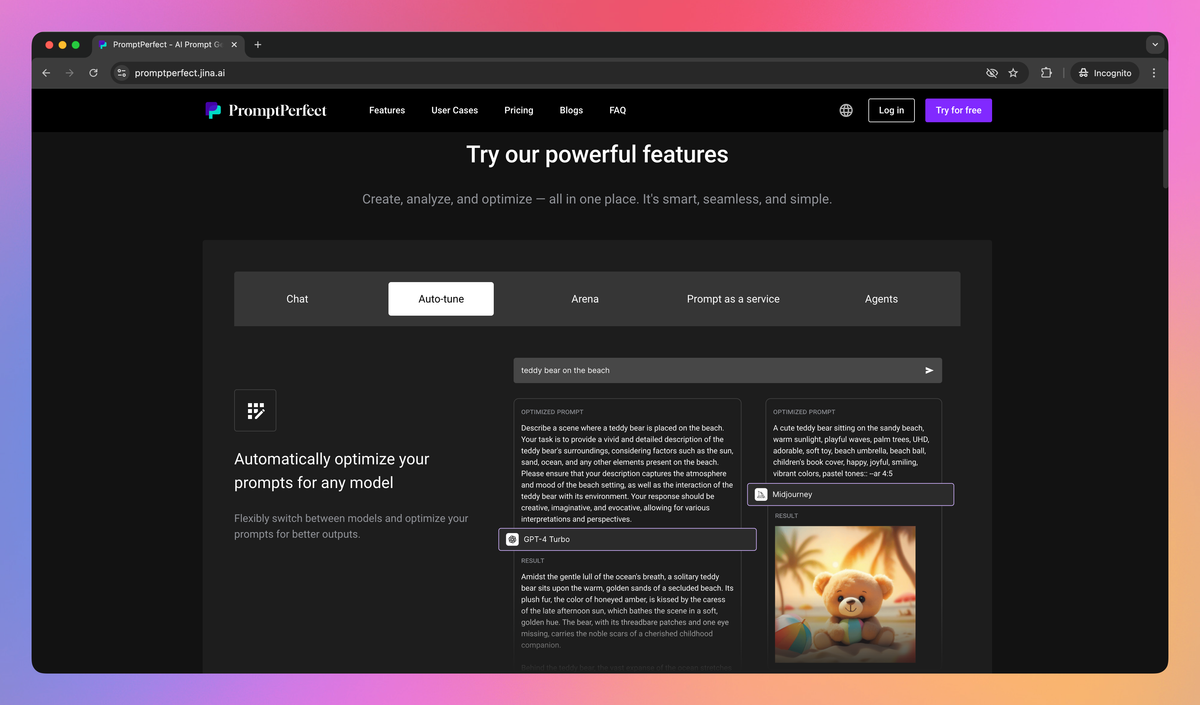Image resolution: width=1200 pixels, height=705 pixels.
Task: Click the 'Try our powerful features' heading
Action: (x=597, y=154)
